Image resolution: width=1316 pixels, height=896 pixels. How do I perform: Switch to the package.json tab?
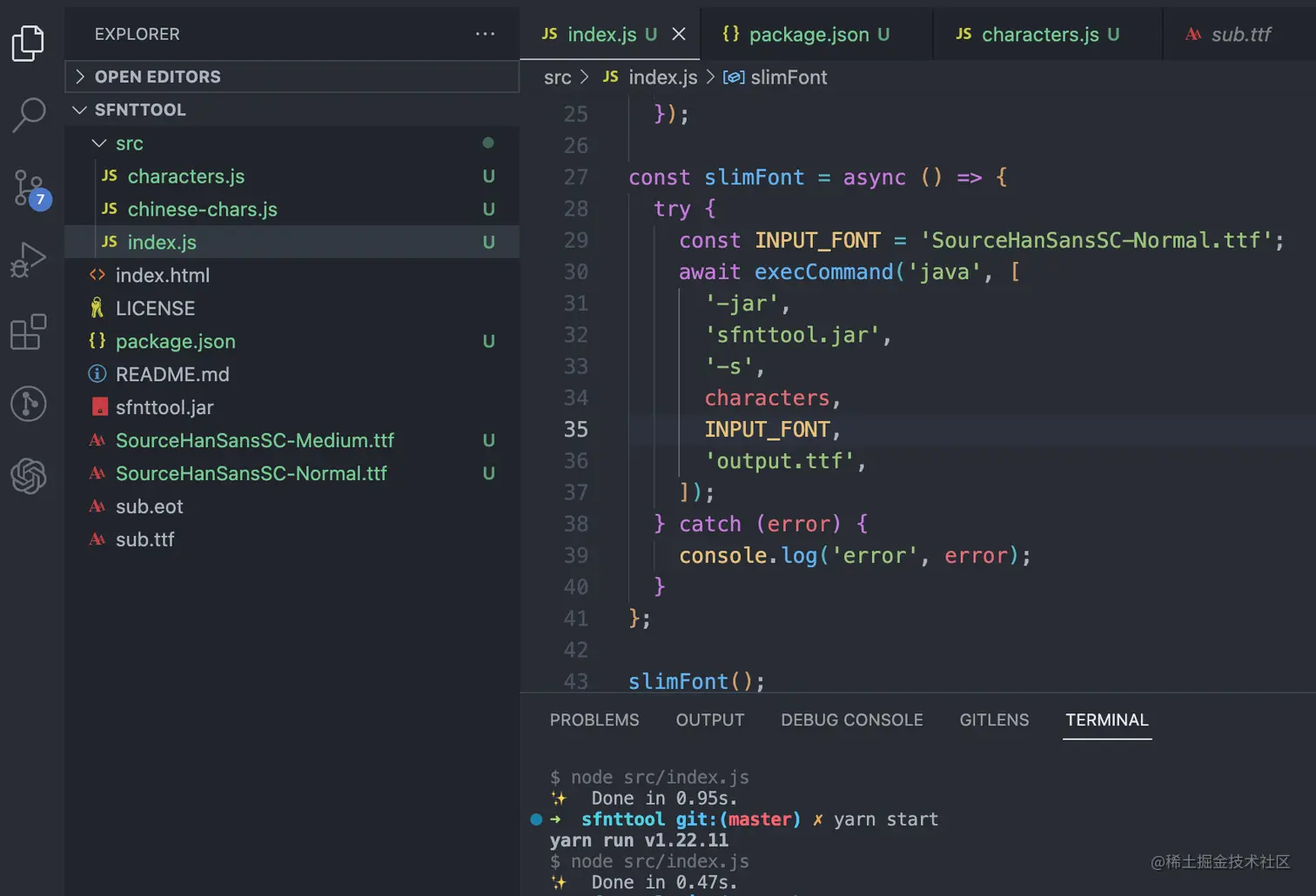click(816, 34)
